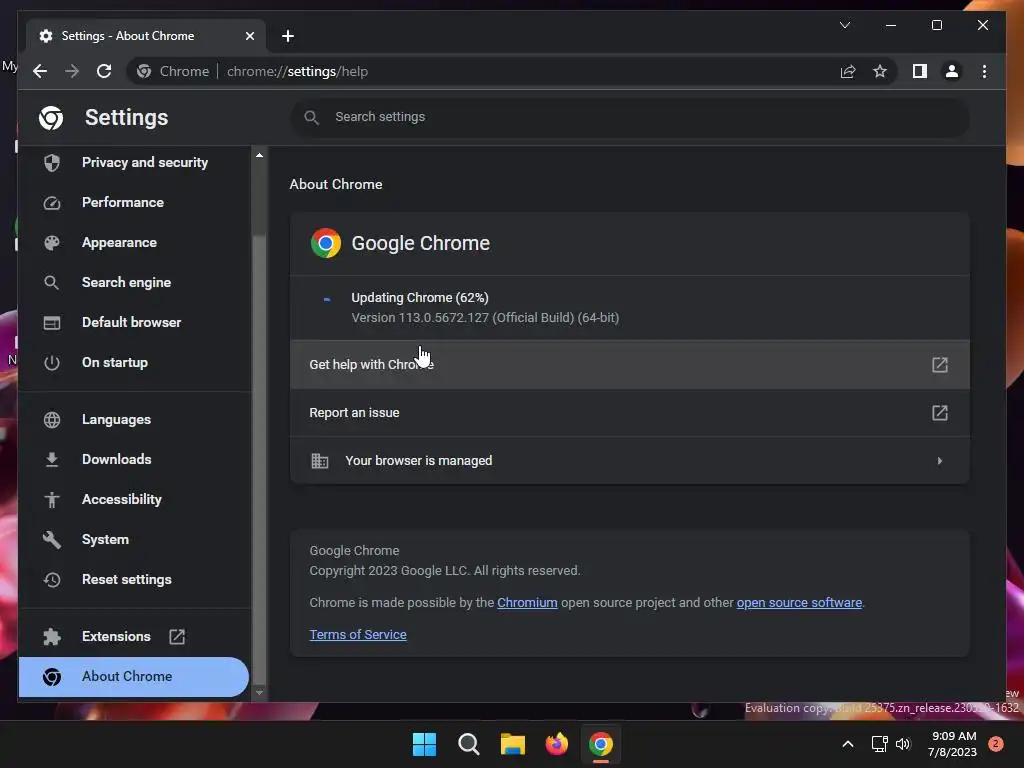
Task: Open the clock and date panel
Action: pyautogui.click(x=953, y=744)
